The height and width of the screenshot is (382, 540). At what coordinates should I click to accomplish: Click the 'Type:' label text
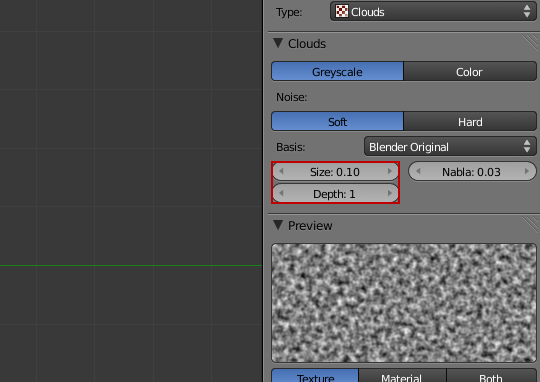[x=289, y=12]
